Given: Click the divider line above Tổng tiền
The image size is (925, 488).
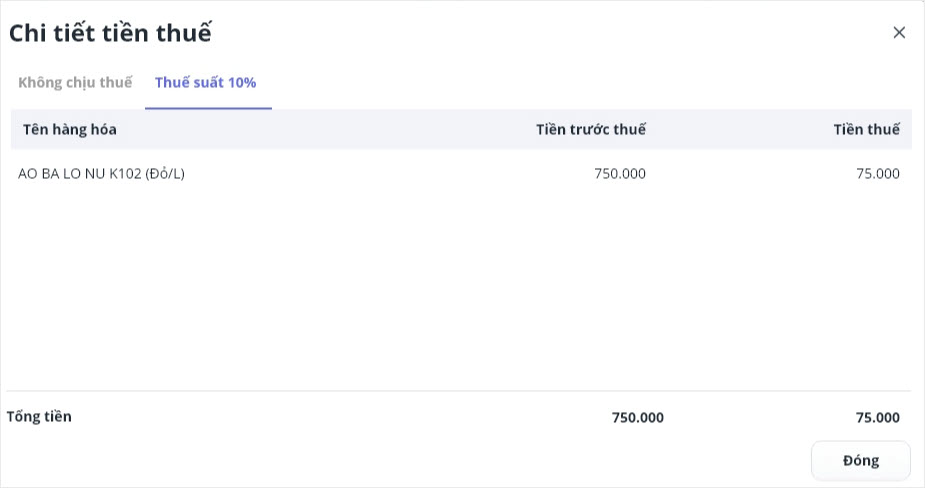Looking at the screenshot, I should [460, 390].
